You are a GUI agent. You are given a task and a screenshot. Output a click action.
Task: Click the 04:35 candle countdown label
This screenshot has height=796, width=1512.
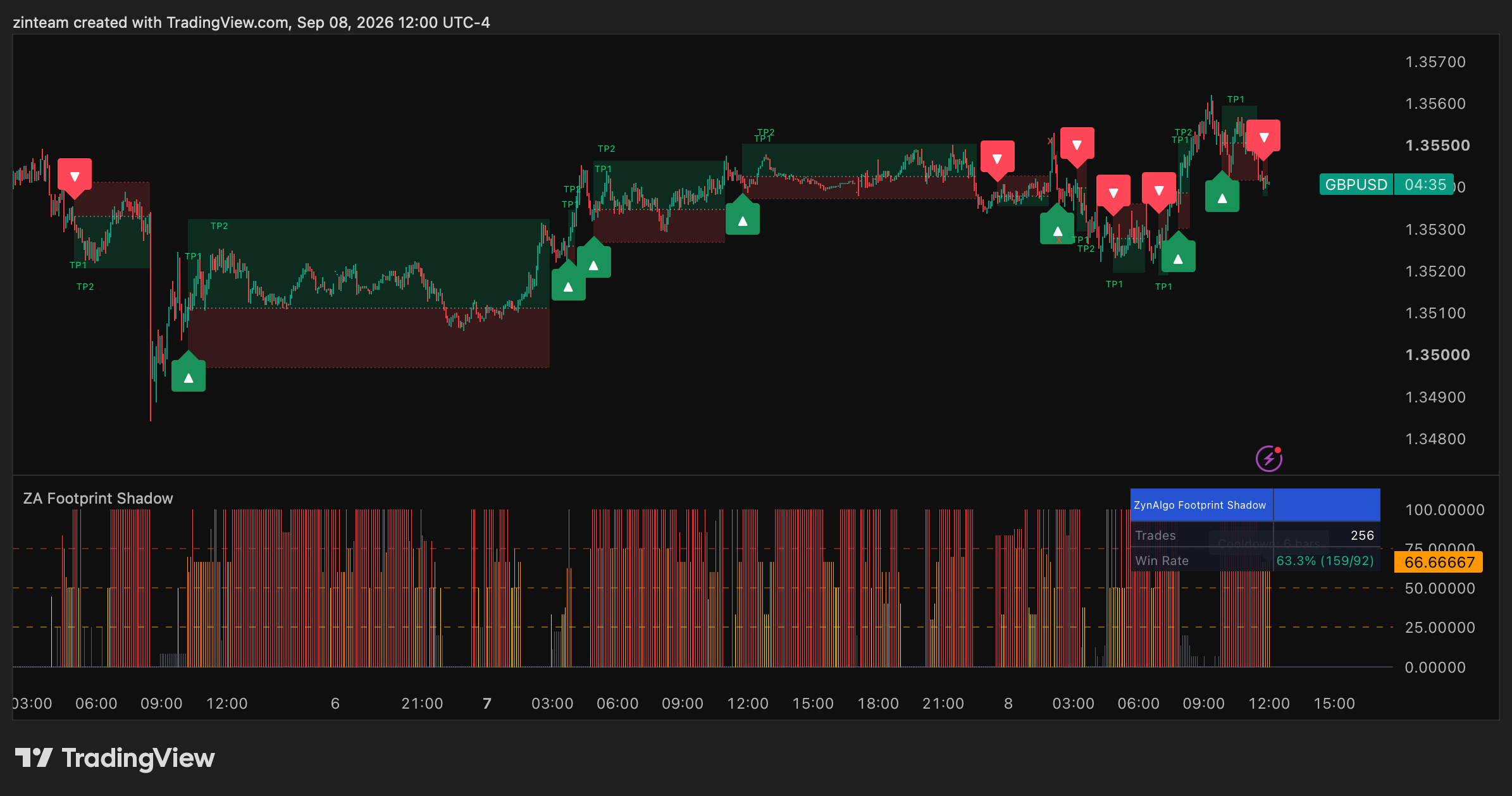pyautogui.click(x=1425, y=185)
